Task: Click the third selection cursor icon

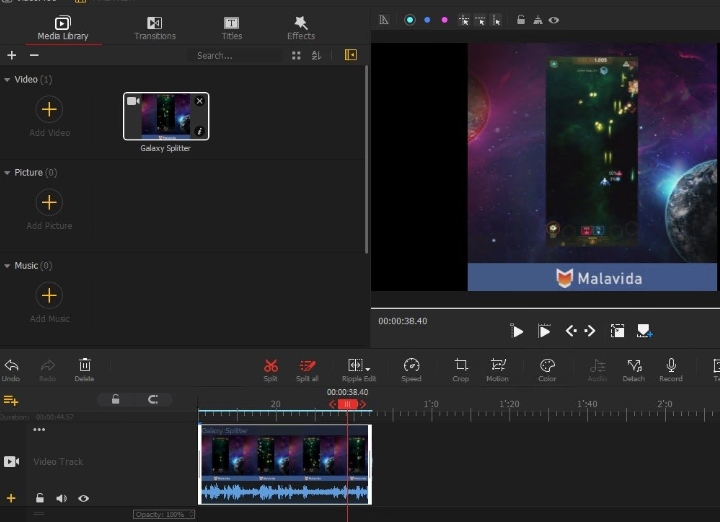Action: tap(496, 20)
